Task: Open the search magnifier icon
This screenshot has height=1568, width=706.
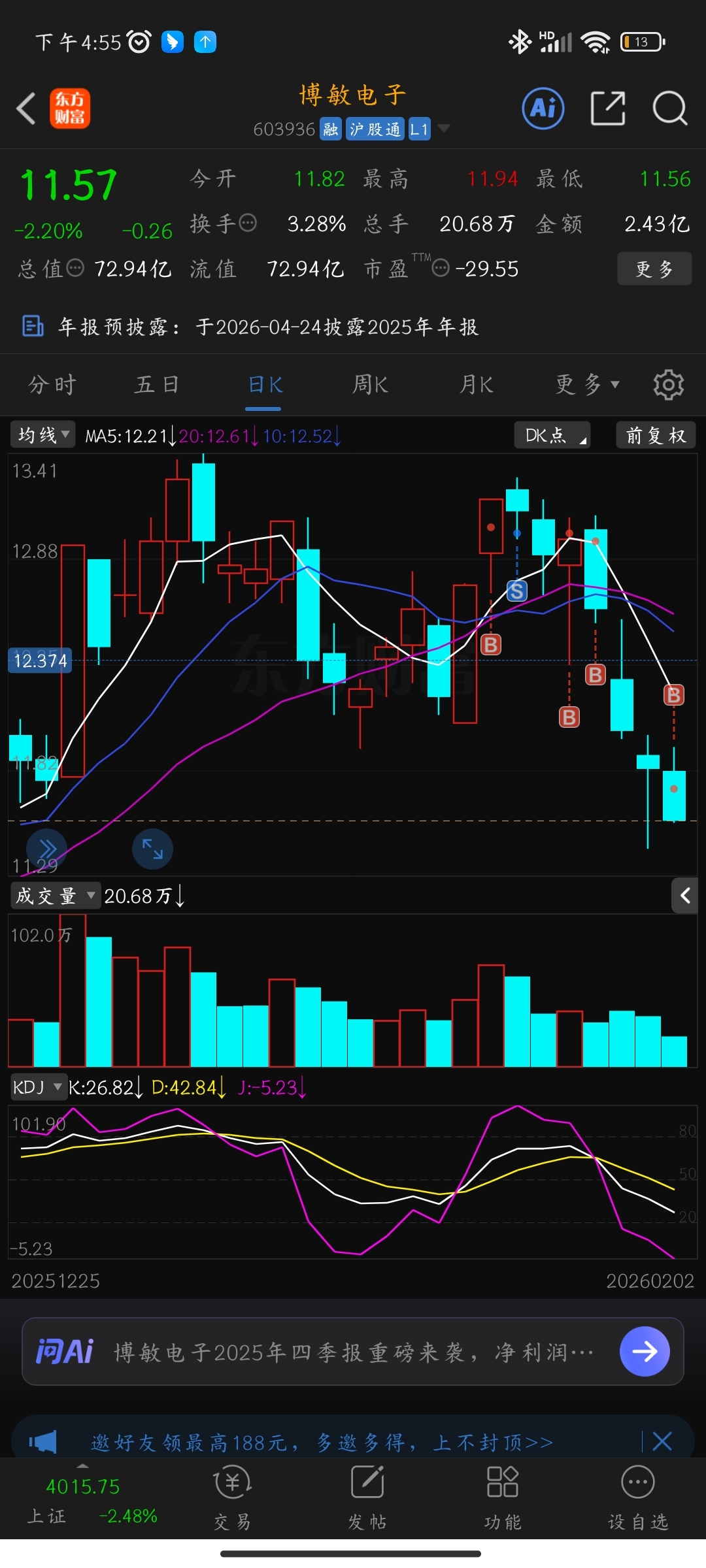Action: [x=670, y=108]
